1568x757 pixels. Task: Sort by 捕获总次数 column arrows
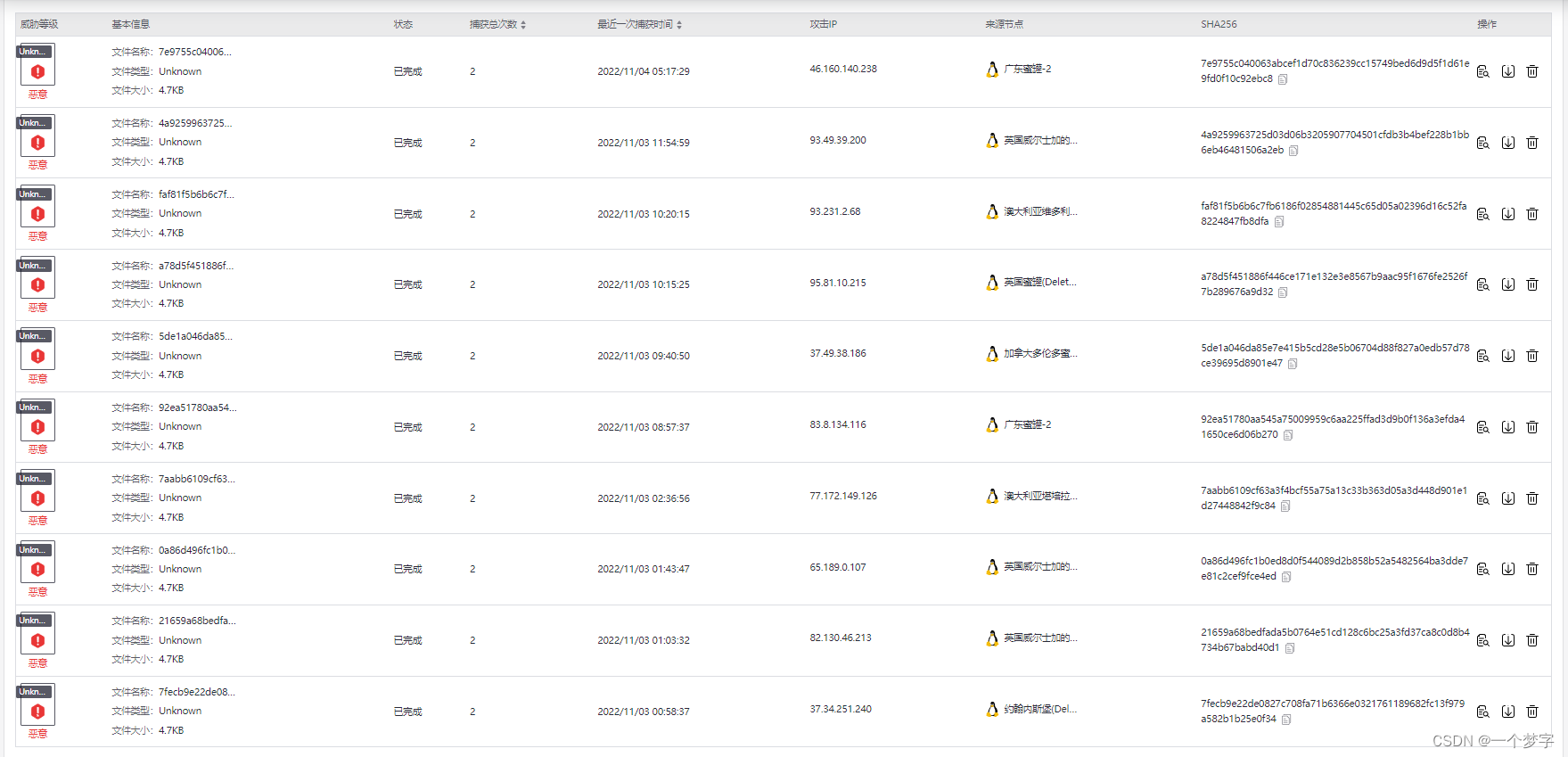[x=523, y=25]
